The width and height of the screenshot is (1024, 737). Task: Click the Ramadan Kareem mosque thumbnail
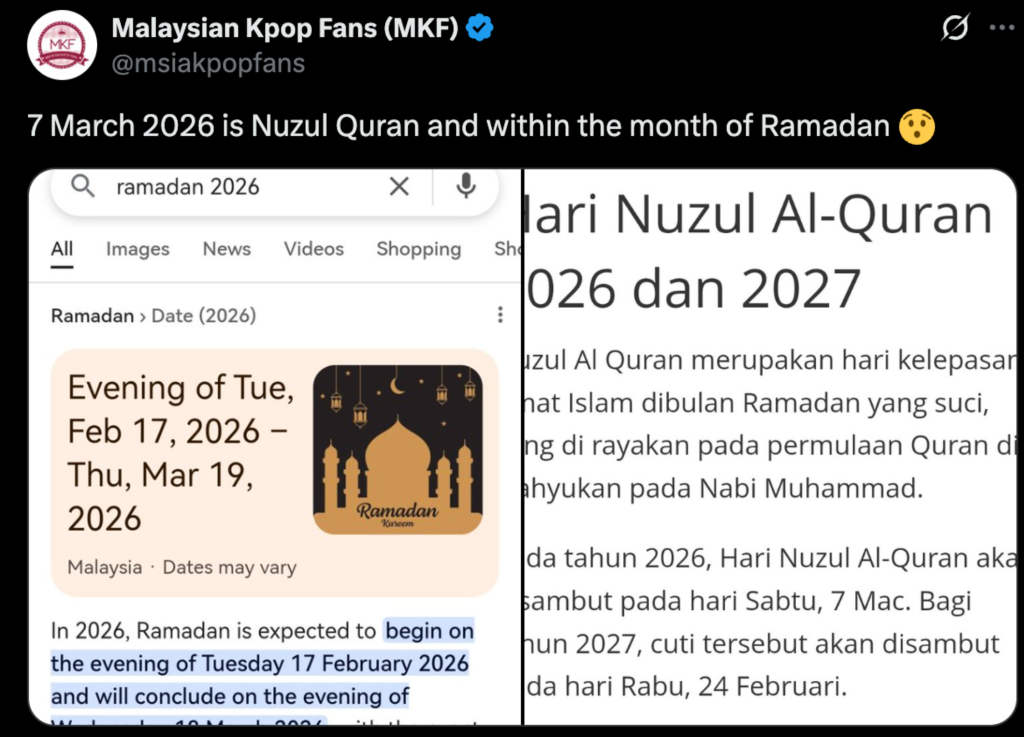[x=398, y=449]
